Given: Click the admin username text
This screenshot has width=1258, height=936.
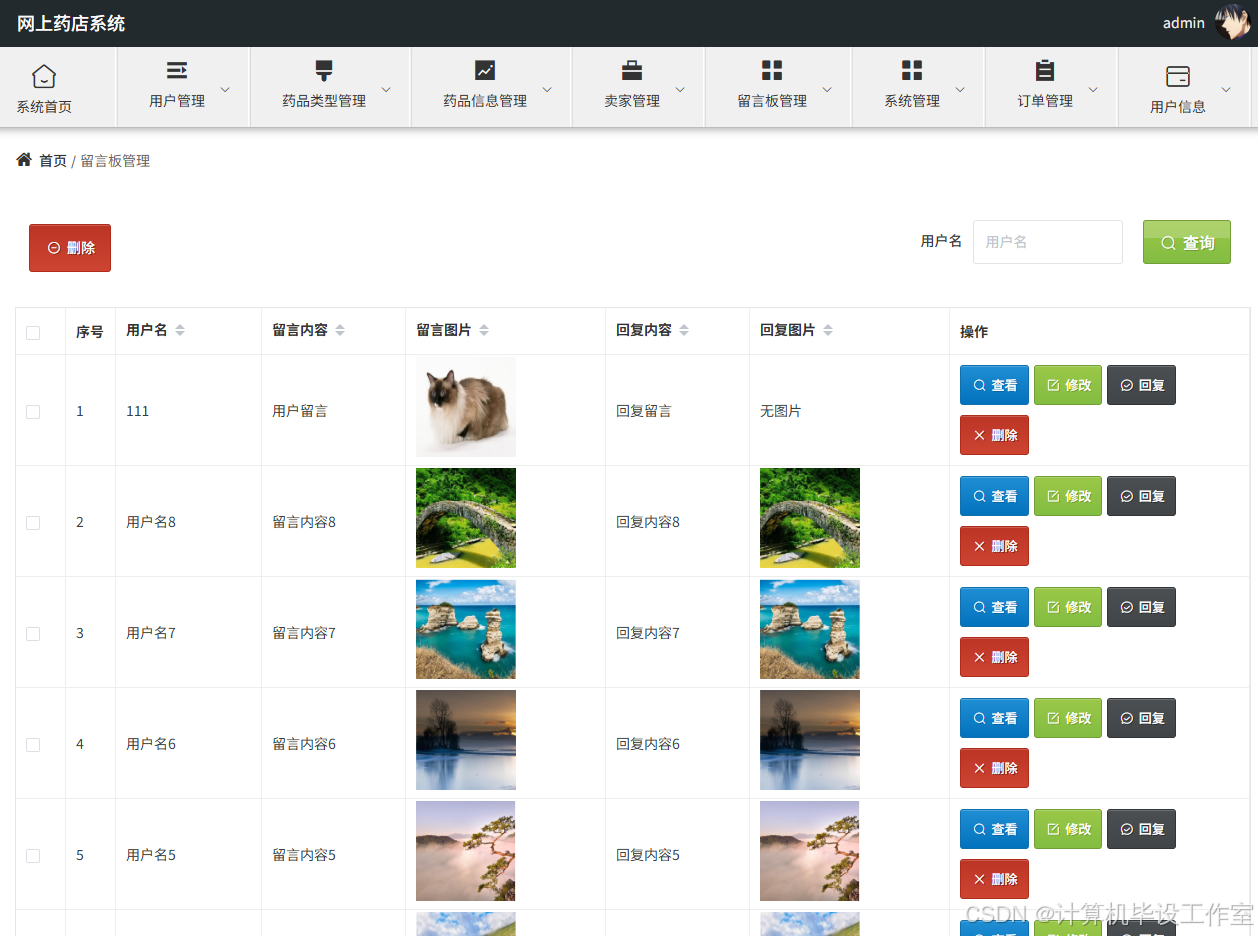Looking at the screenshot, I should tap(1184, 23).
